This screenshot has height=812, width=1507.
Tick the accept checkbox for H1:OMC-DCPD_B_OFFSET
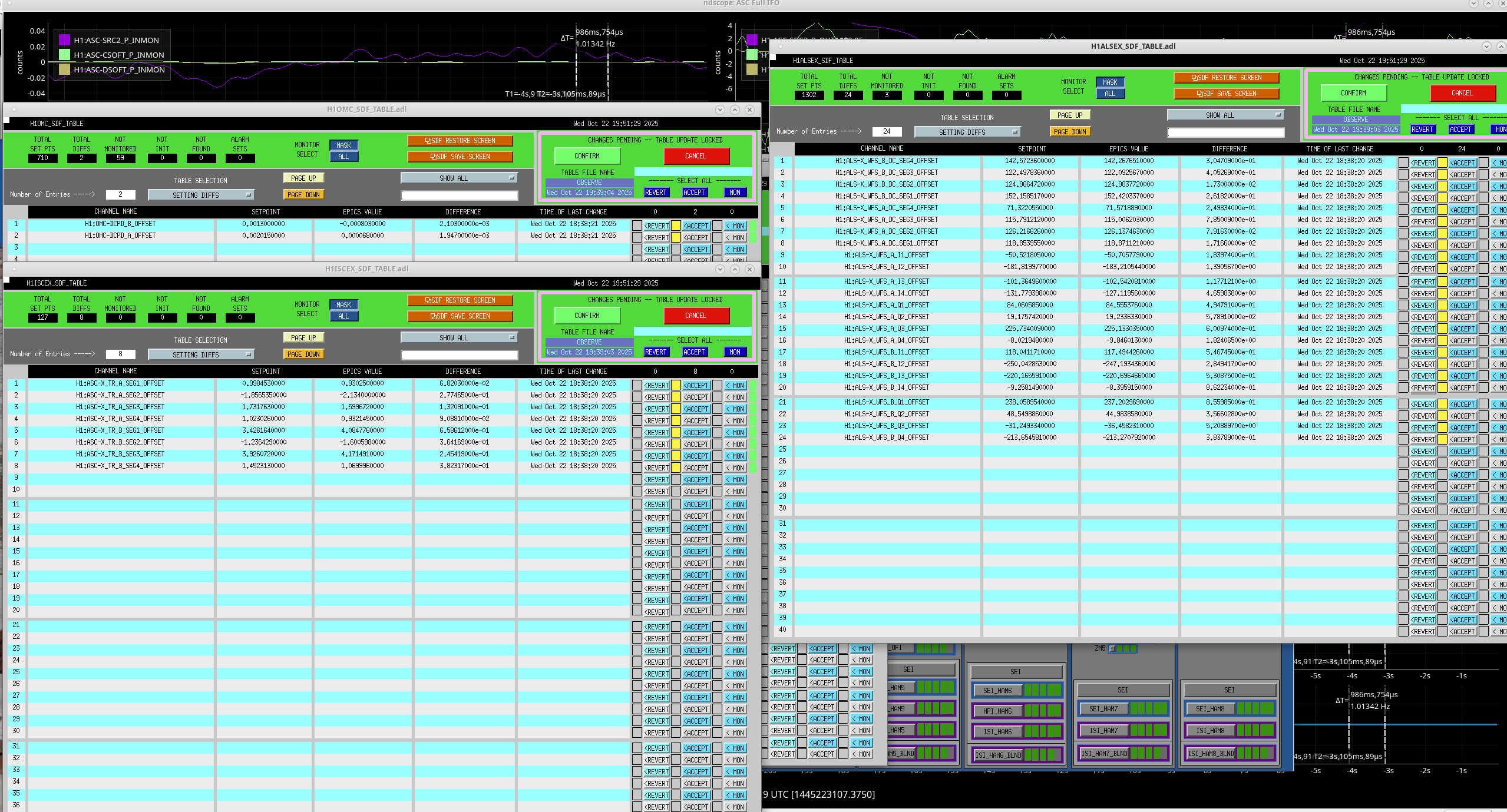676,226
